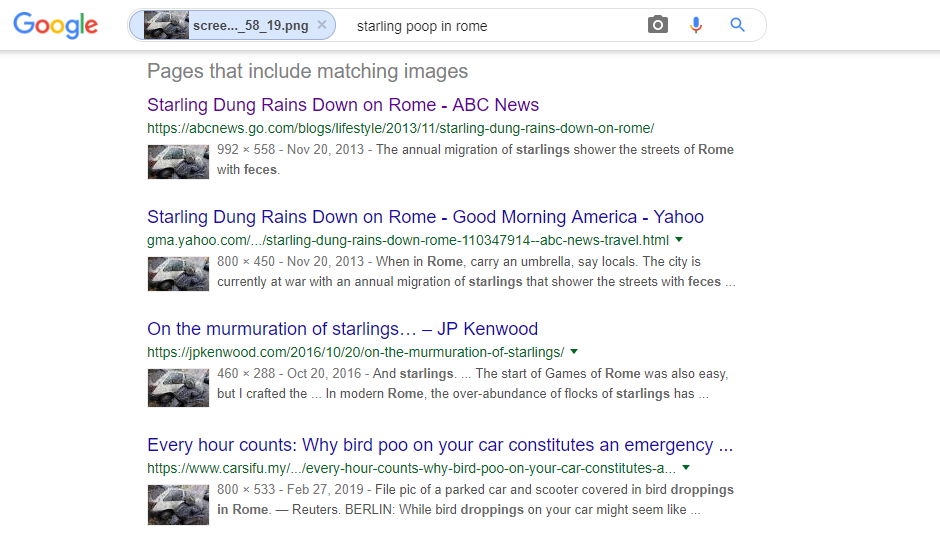Open search by image camera icon
The image size is (940, 543).
point(658,25)
